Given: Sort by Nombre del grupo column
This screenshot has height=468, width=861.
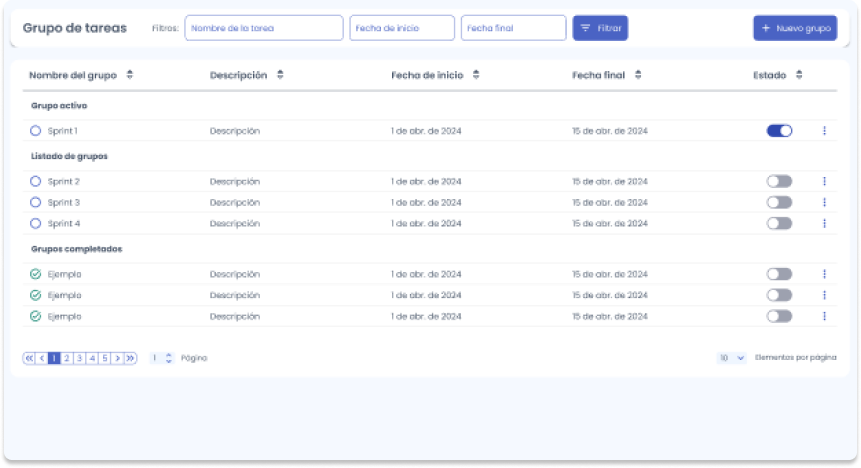Looking at the screenshot, I should click(x=130, y=75).
